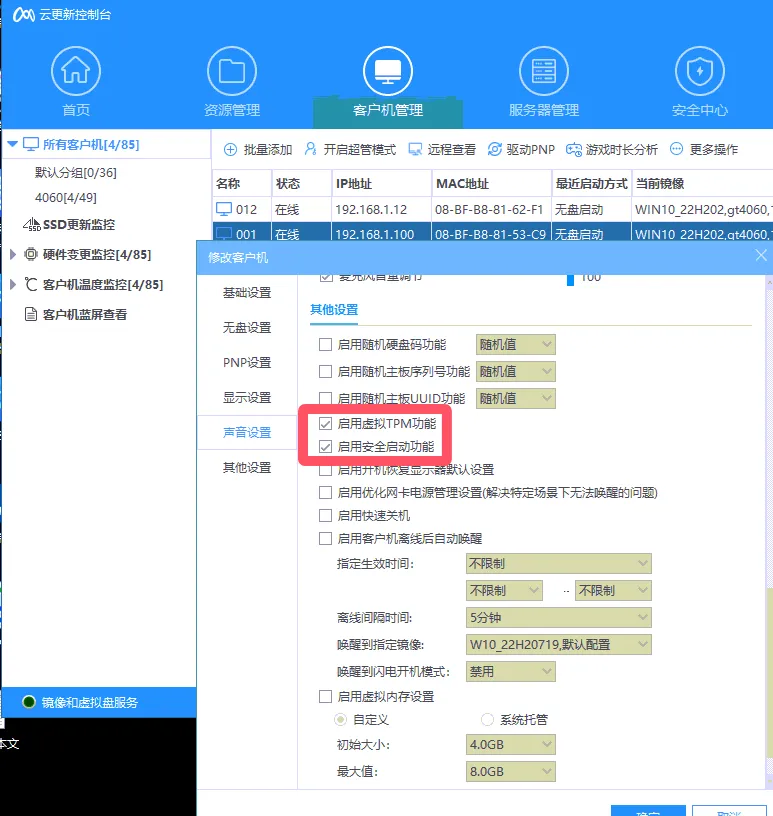Uncheck 启用虚拟TPM功能 checkbox
The image size is (773, 816).
325,424
